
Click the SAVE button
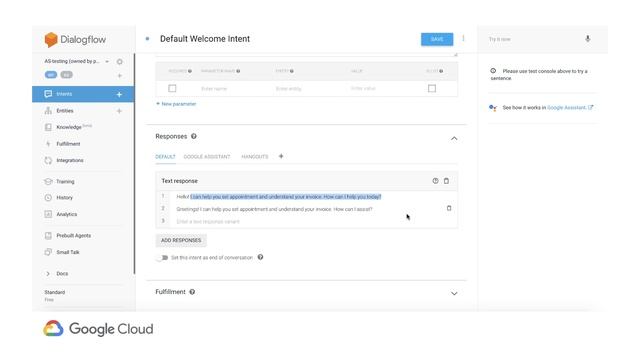point(437,39)
